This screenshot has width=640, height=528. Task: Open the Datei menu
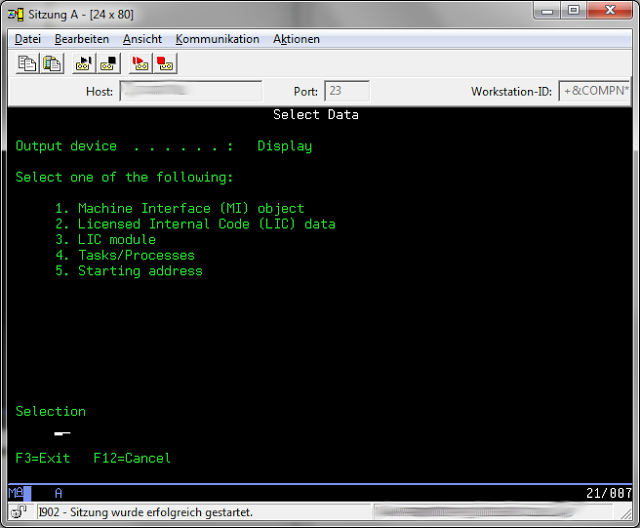tap(28, 39)
